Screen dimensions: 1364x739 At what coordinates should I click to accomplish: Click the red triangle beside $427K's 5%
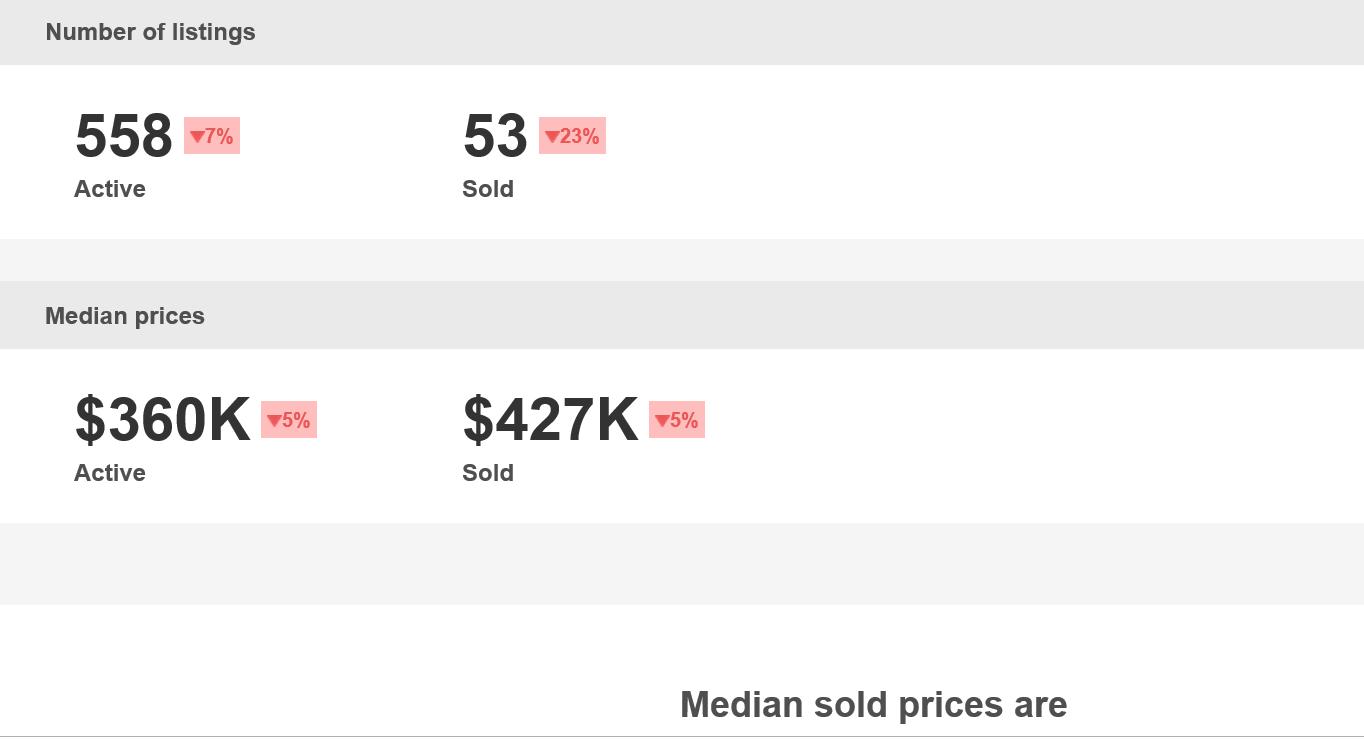[x=662, y=421]
